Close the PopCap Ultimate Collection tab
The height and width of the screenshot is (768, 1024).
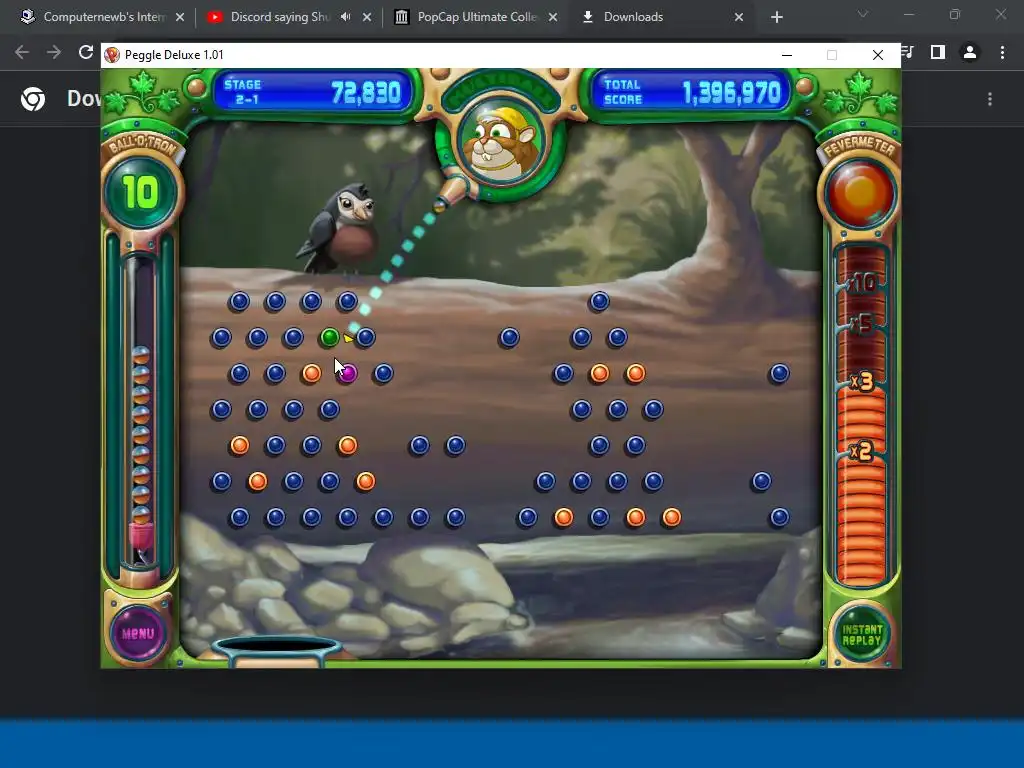click(553, 17)
